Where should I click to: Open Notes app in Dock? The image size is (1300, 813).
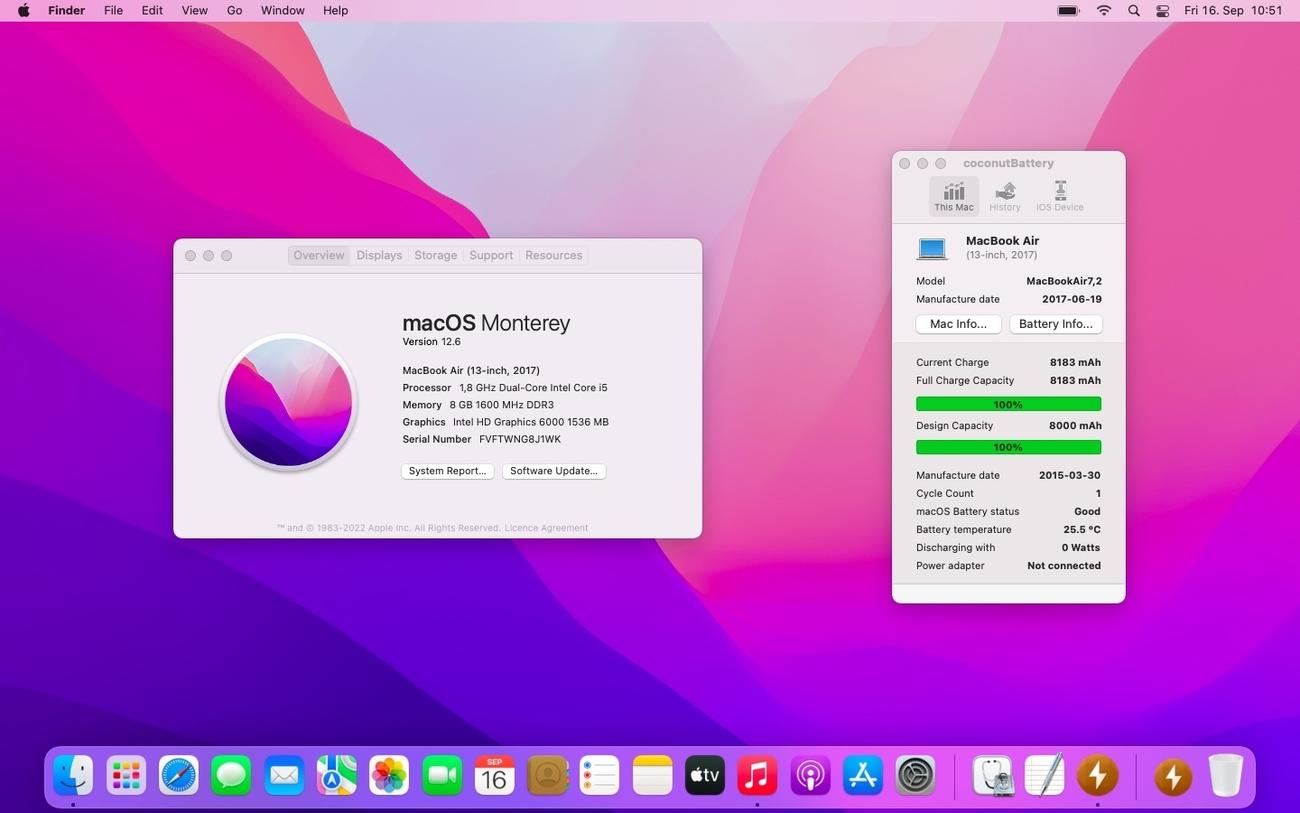[652, 775]
